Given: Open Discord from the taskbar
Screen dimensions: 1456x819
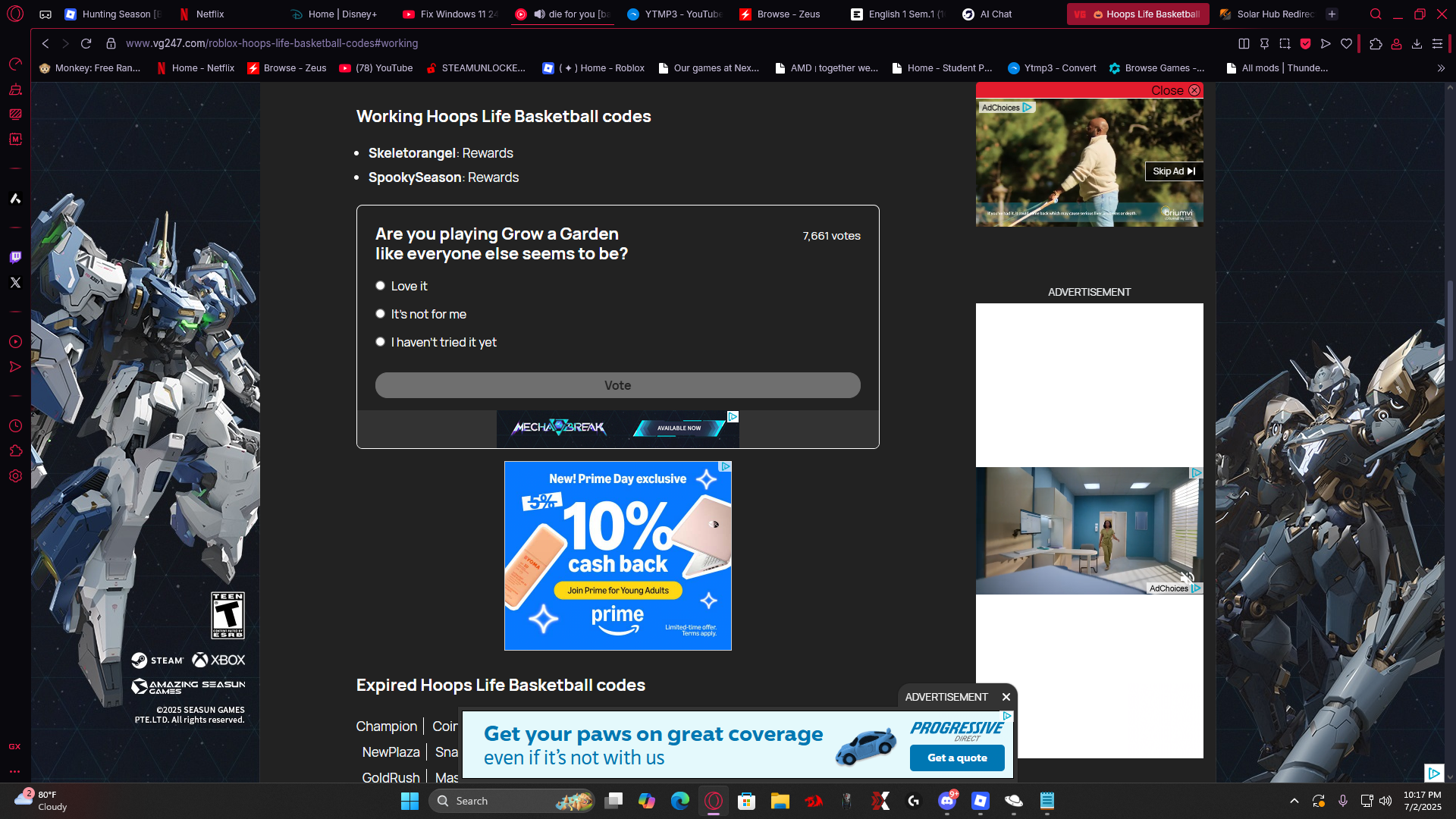Looking at the screenshot, I should tap(947, 801).
